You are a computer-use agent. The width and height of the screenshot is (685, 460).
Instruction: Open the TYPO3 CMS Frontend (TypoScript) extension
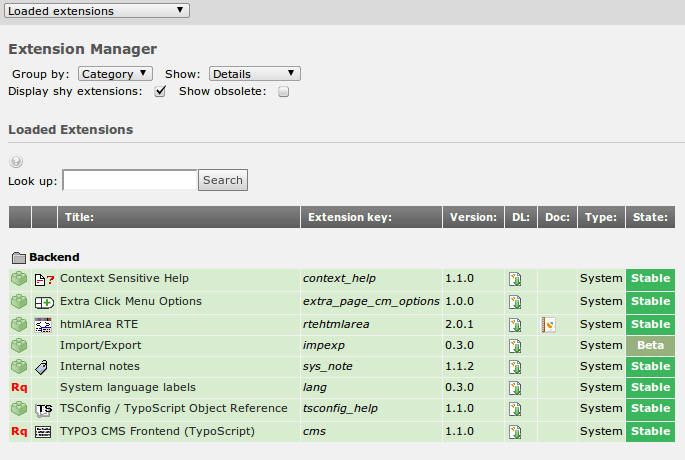click(x=157, y=431)
